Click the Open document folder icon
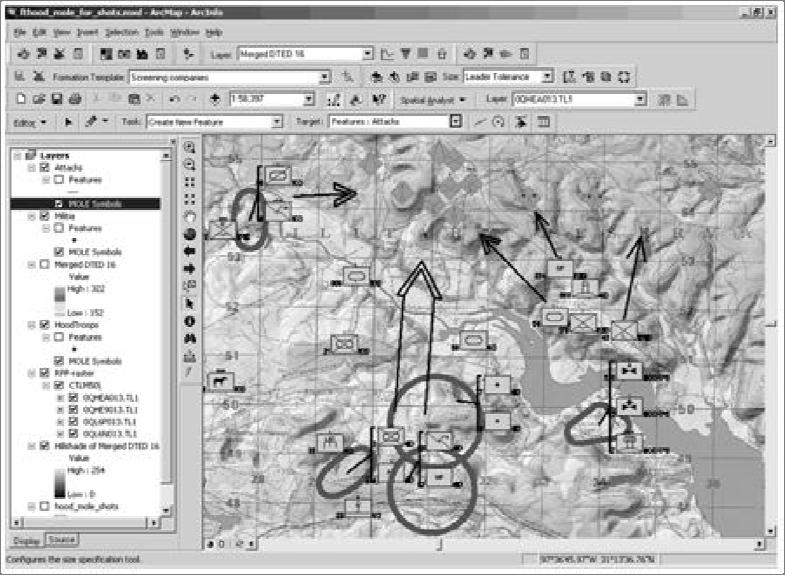 [39, 99]
